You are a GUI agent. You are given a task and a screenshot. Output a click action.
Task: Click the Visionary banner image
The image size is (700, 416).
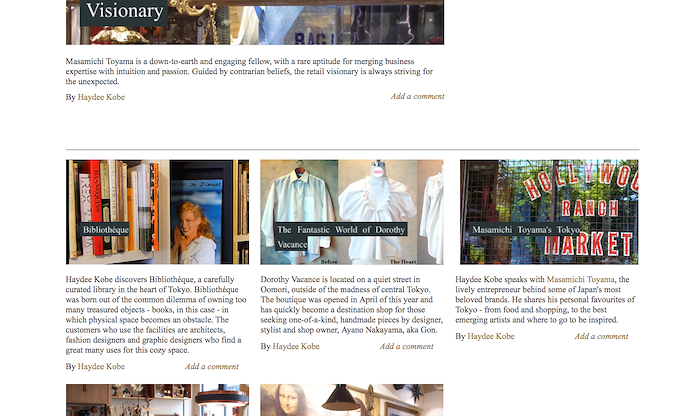click(x=255, y=22)
